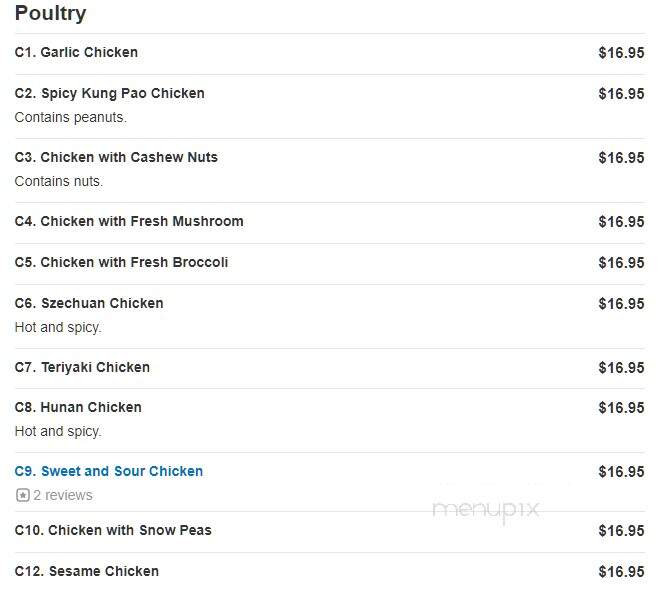
Task: Click C3. Chicken with Cashew Nuts
Action: click(x=116, y=157)
